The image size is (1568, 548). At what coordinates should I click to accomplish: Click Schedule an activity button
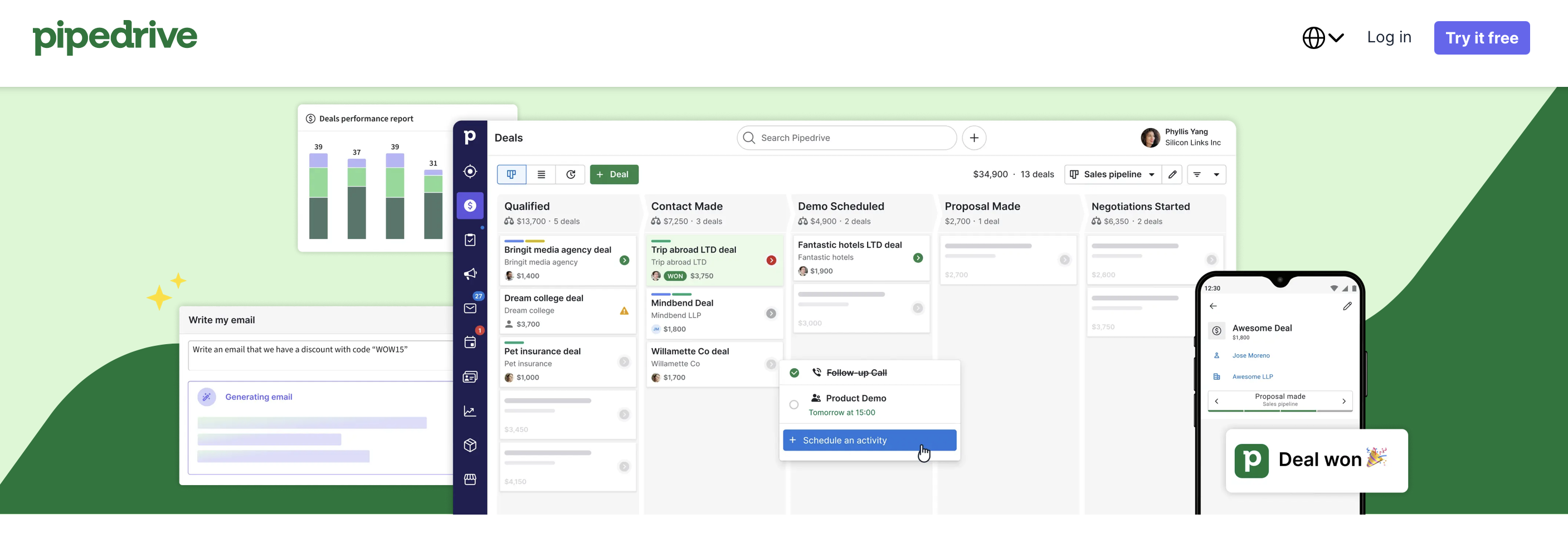869,441
